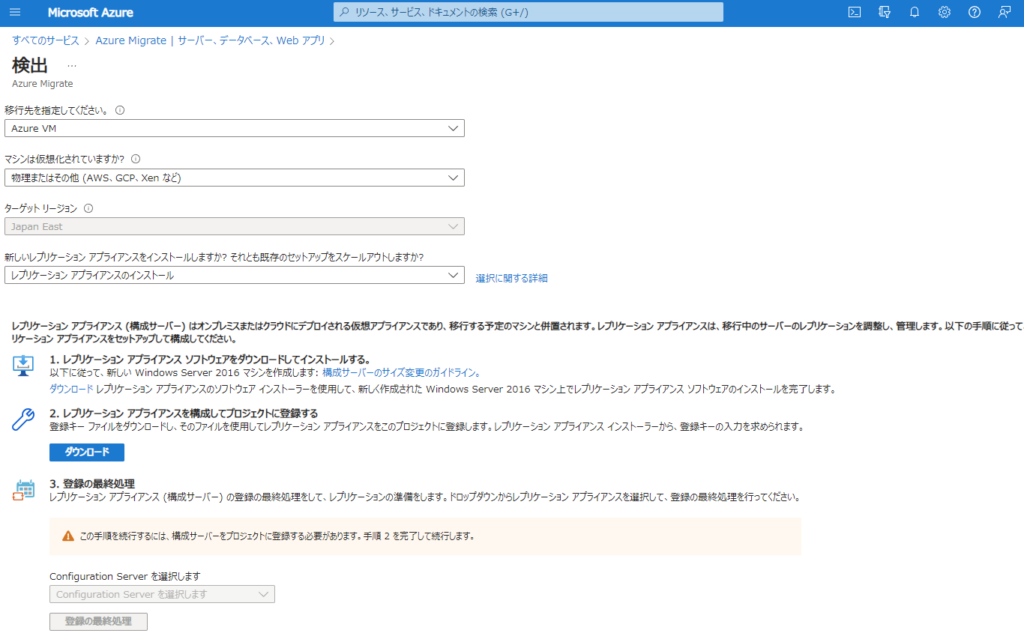
Task: Click the ダウンロード installer link in step 1
Action: tap(71, 389)
